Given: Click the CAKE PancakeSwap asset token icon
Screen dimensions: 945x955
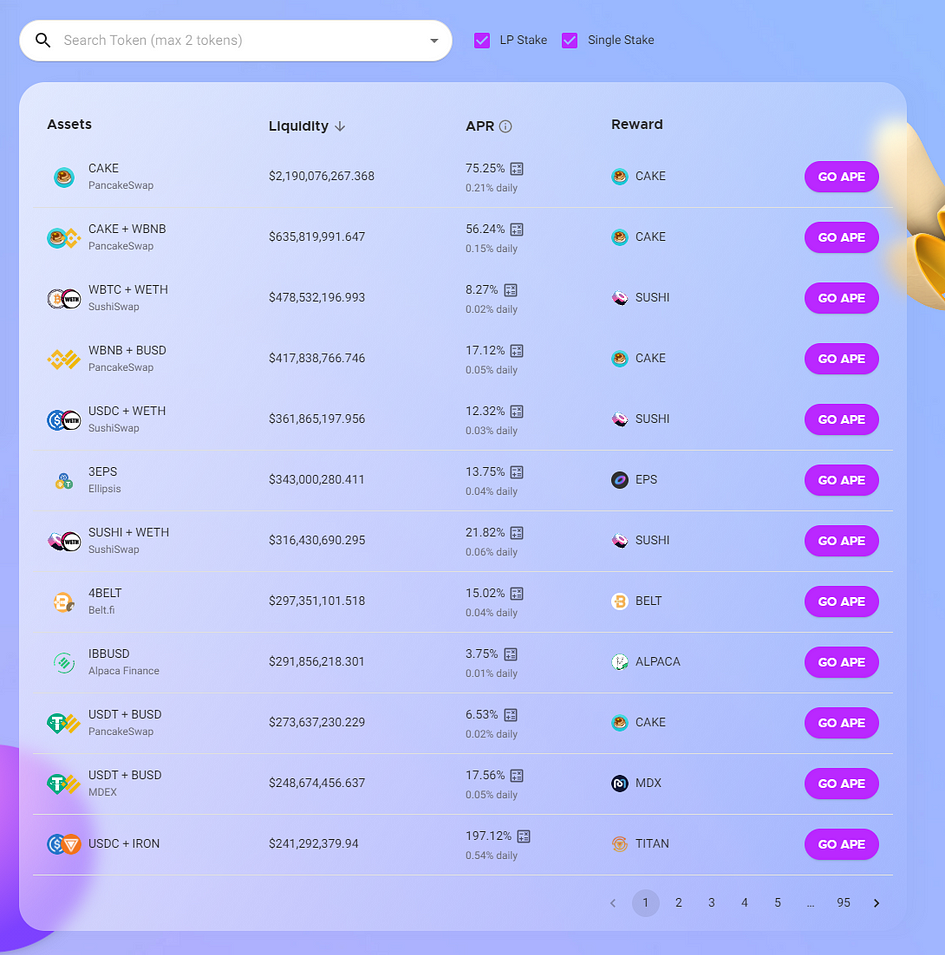Looking at the screenshot, I should (64, 177).
